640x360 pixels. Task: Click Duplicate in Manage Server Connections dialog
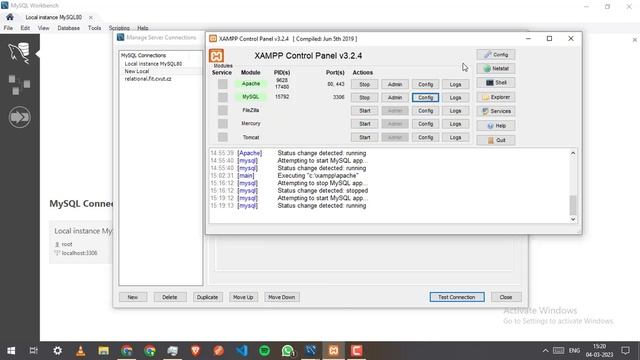point(207,297)
